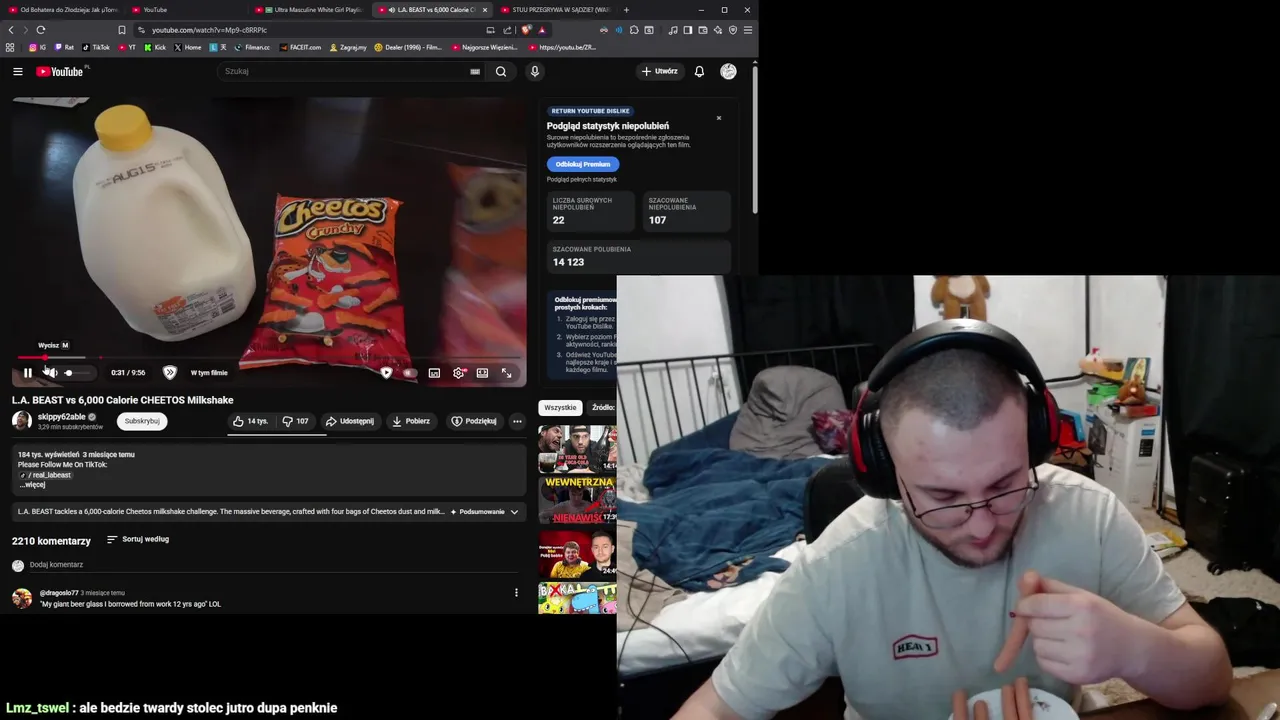Switch to 'STUU PRZEGRYWA W SĄDZIE' tab
This screenshot has height=720, width=1280.
point(555,10)
